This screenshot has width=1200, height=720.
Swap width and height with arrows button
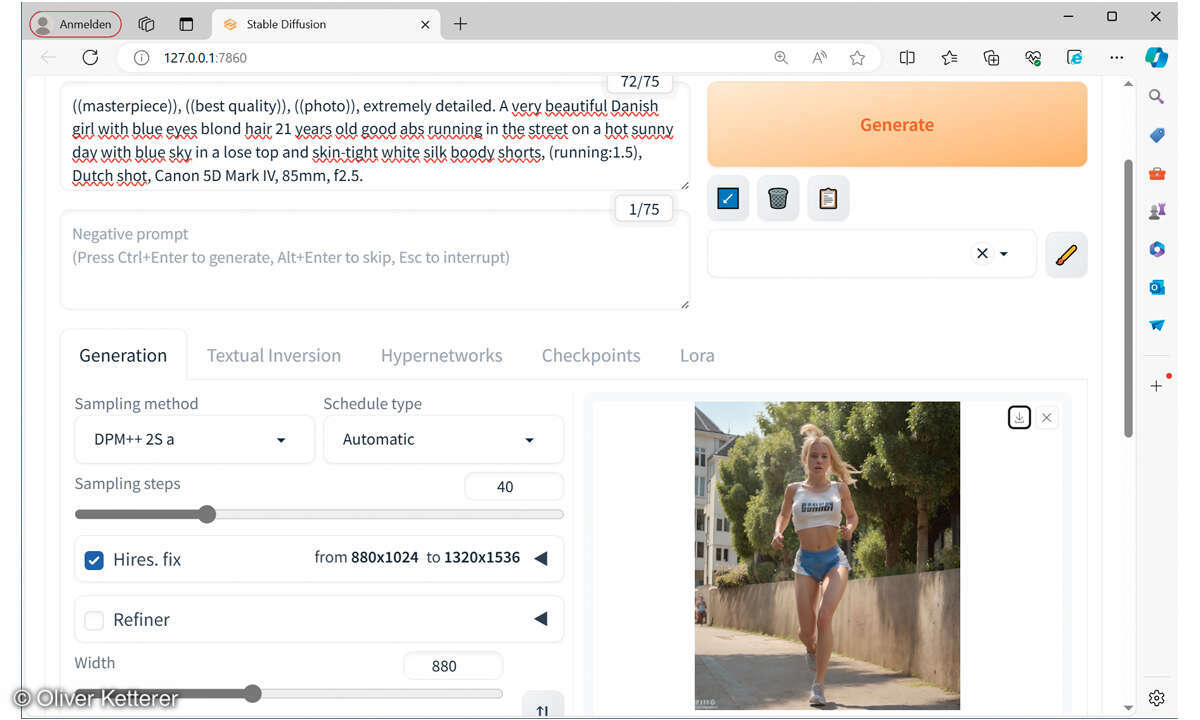(542, 707)
